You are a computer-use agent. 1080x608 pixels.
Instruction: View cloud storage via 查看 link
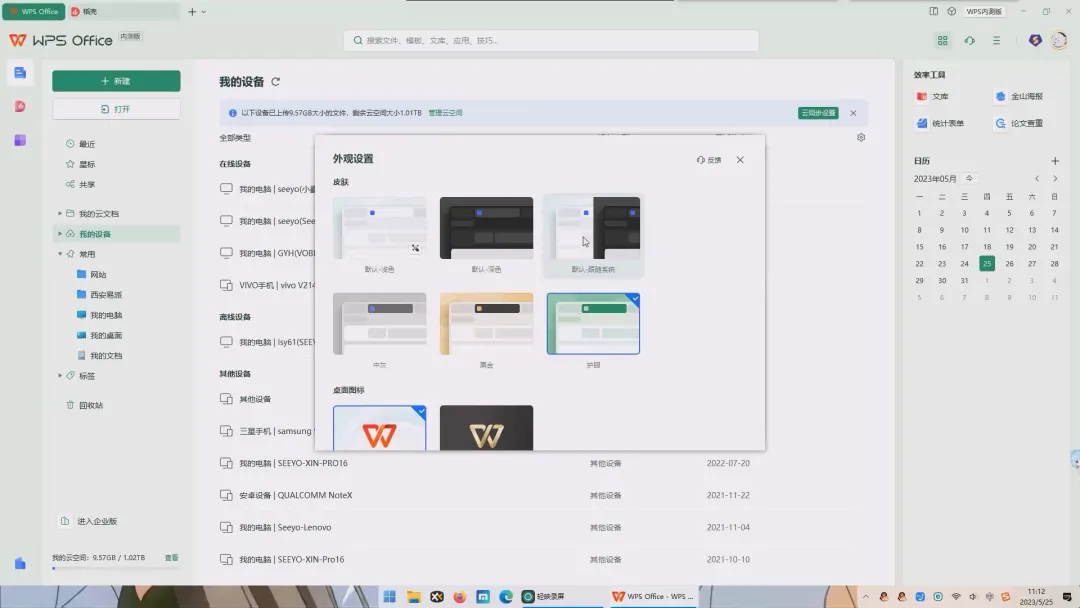pos(172,558)
